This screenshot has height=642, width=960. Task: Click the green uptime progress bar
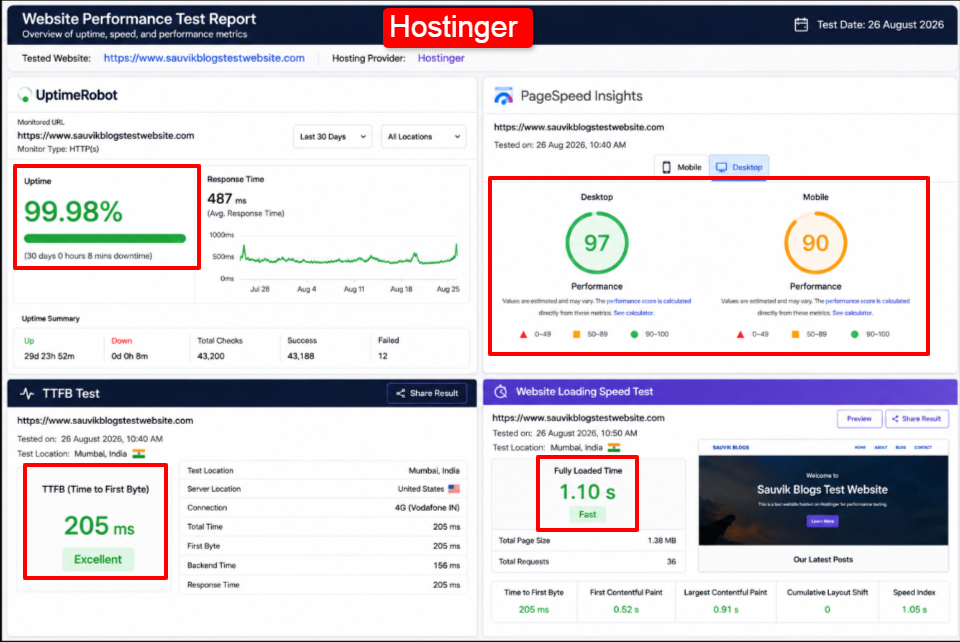[105, 239]
